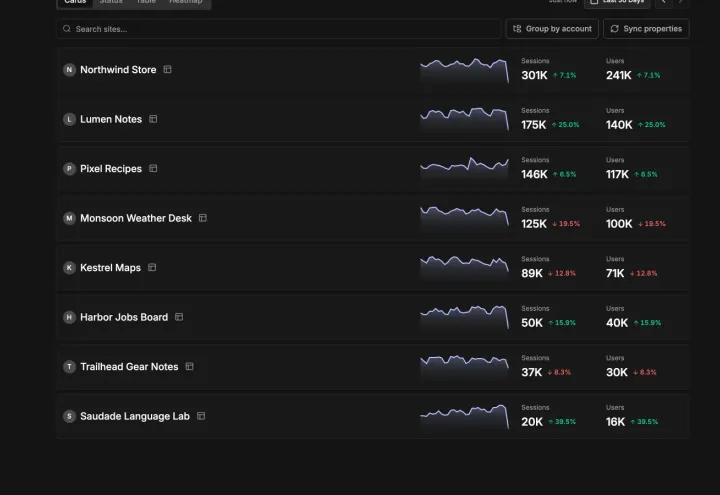This screenshot has width=720, height=495.
Task: Click the 50K sessions value
Action: pos(532,323)
